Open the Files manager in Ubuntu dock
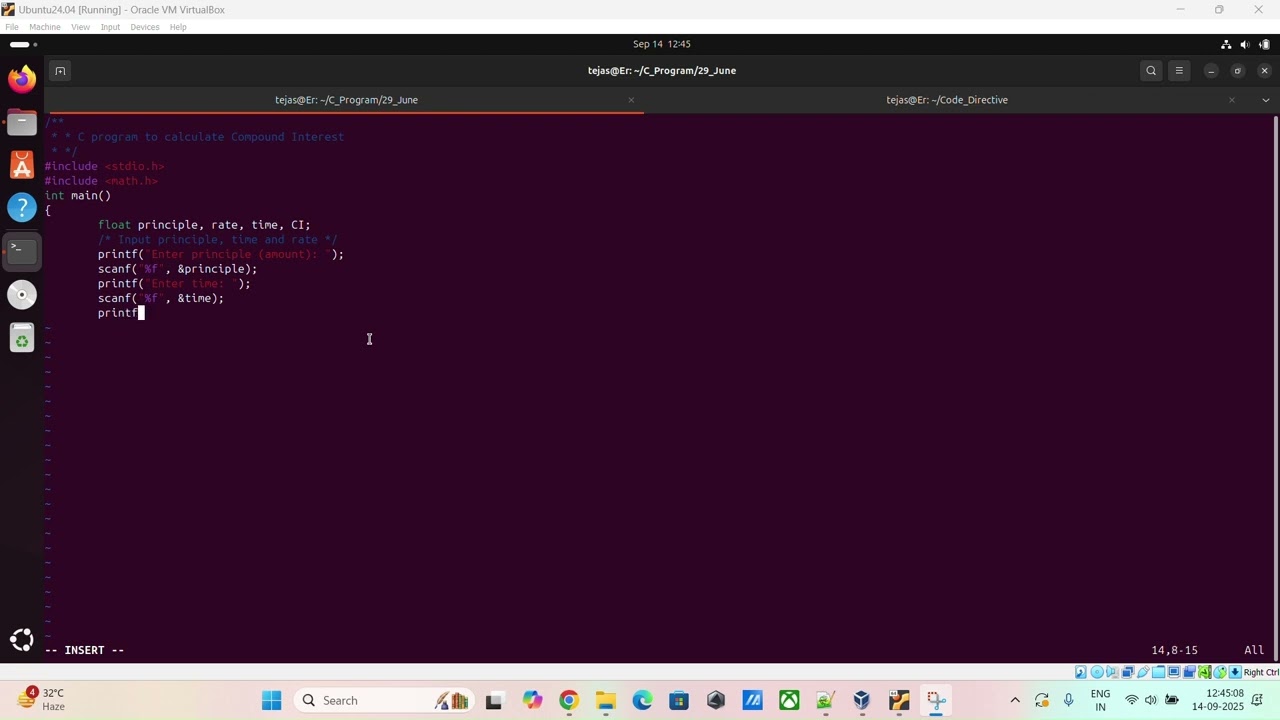The image size is (1280, 720). (22, 122)
